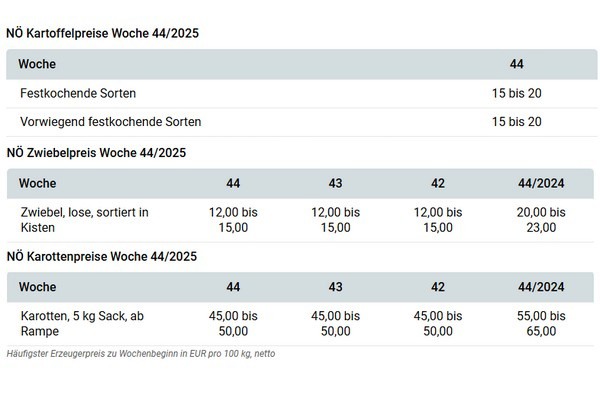Click the onion price 20,00 bis 23,00
This screenshot has height=400, width=600.
pos(540,220)
